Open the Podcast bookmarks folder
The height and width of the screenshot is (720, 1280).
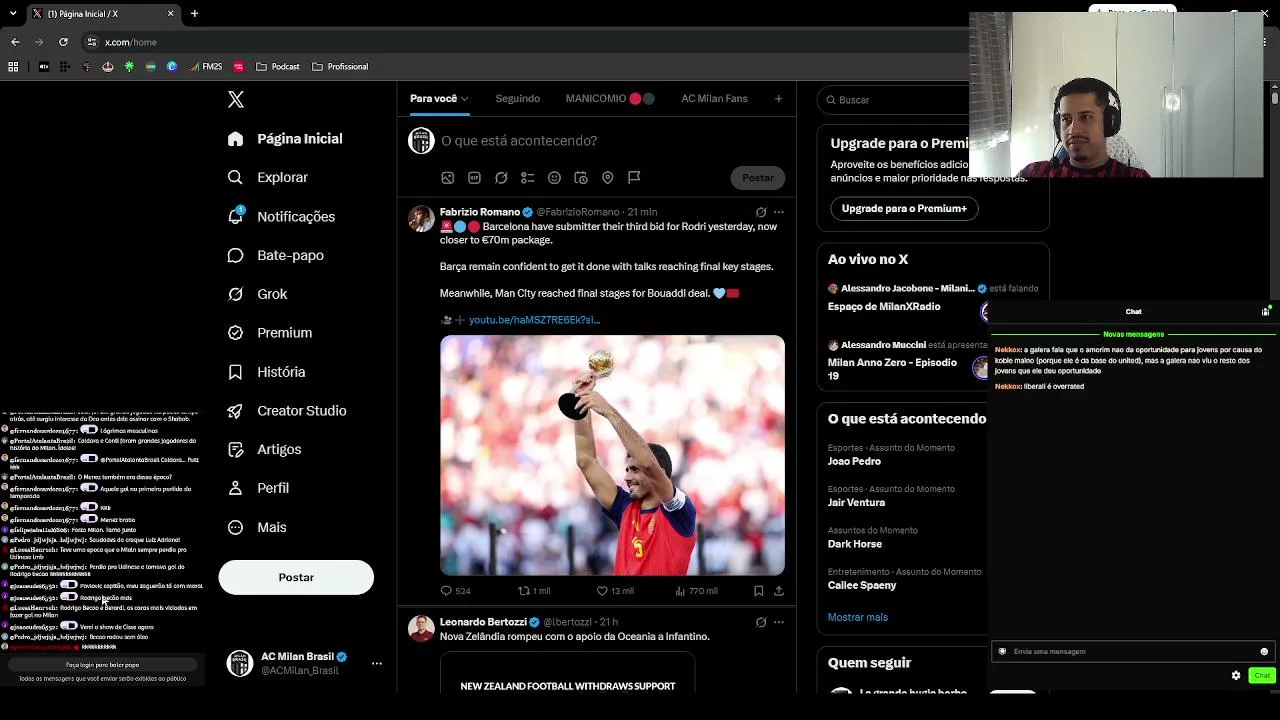tap(278, 67)
